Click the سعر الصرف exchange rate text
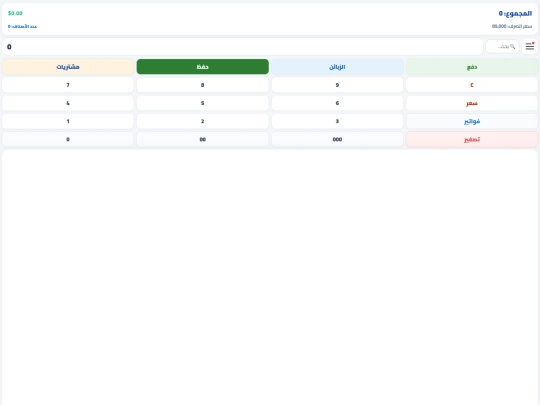 point(512,26)
